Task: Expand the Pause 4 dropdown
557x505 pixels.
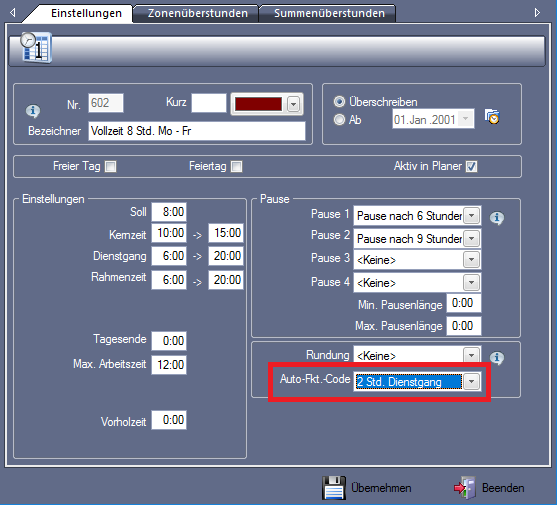Action: pos(471,283)
